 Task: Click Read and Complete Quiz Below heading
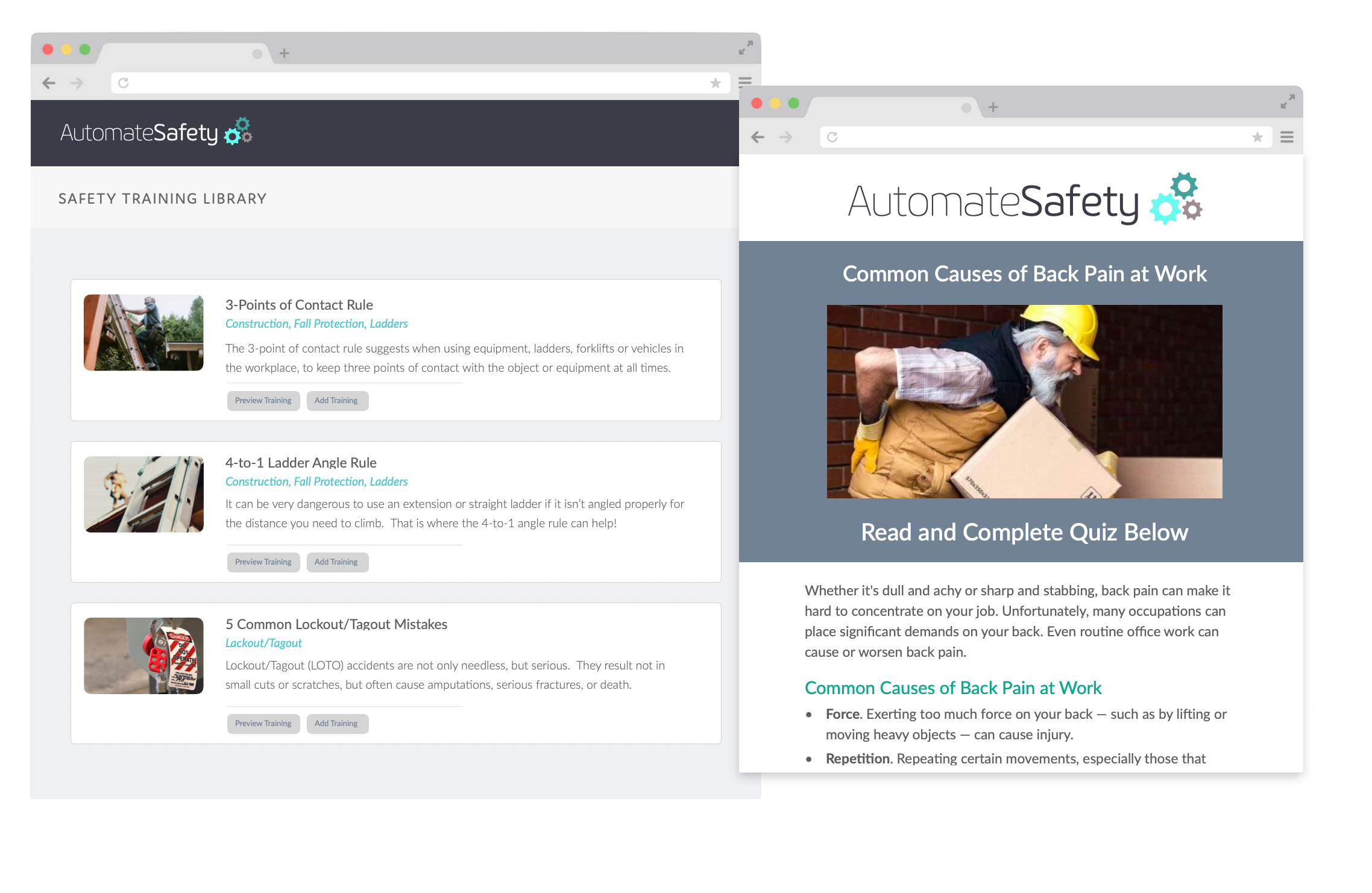point(1024,533)
